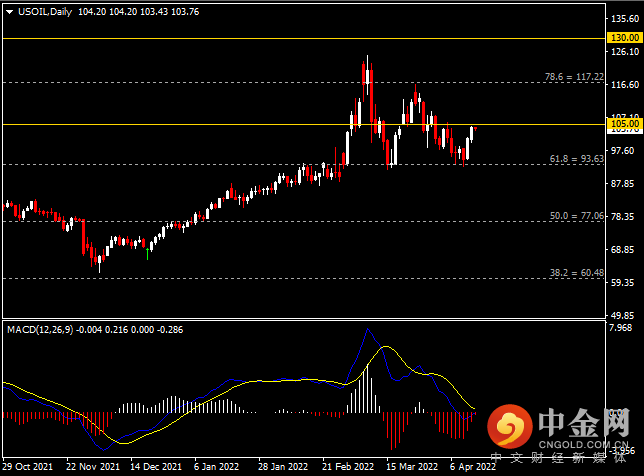The height and width of the screenshot is (476, 644).
Task: Select price scale value 49.85
Action: pyautogui.click(x=625, y=315)
